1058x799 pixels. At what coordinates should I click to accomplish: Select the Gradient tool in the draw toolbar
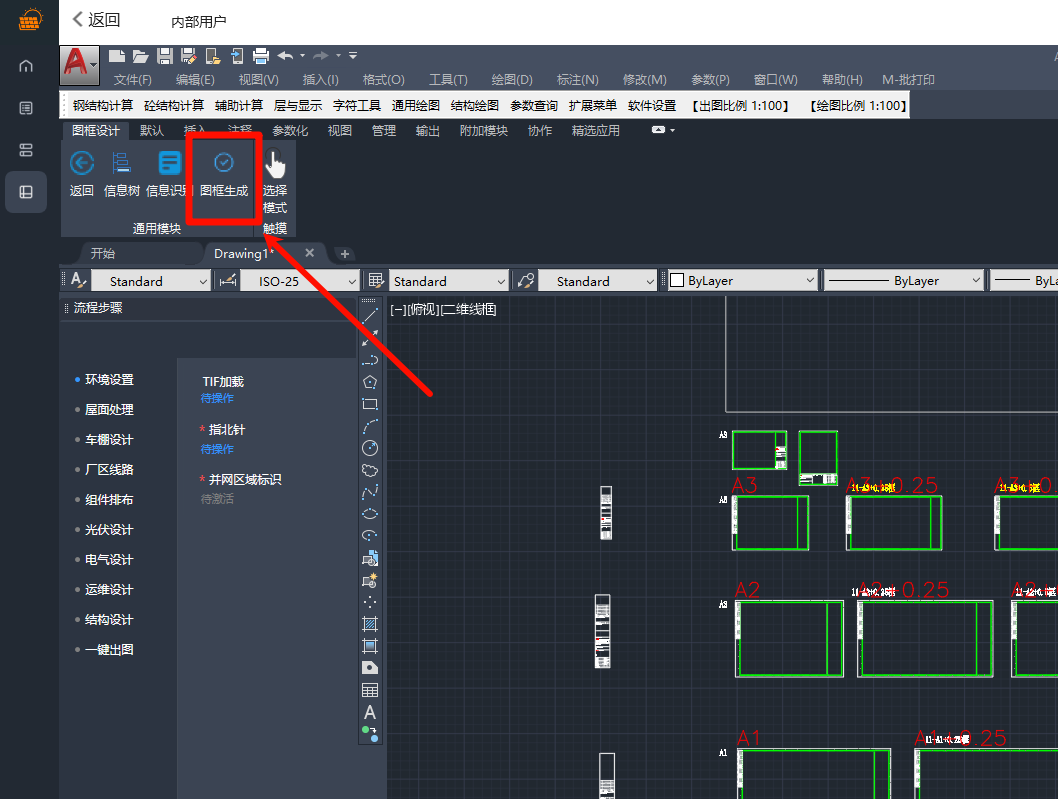(x=370, y=645)
